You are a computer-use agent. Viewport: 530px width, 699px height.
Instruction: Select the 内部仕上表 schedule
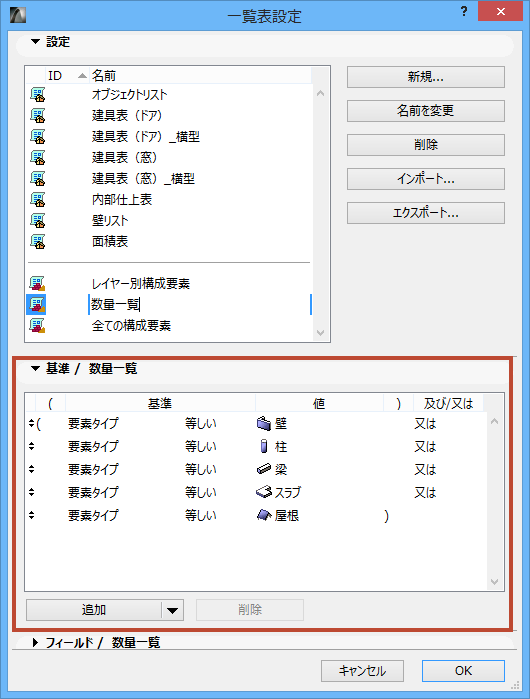point(122,200)
